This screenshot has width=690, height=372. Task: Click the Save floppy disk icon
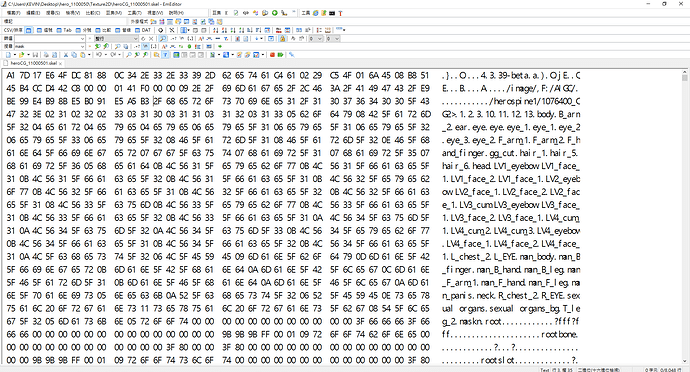tap(35, 55)
